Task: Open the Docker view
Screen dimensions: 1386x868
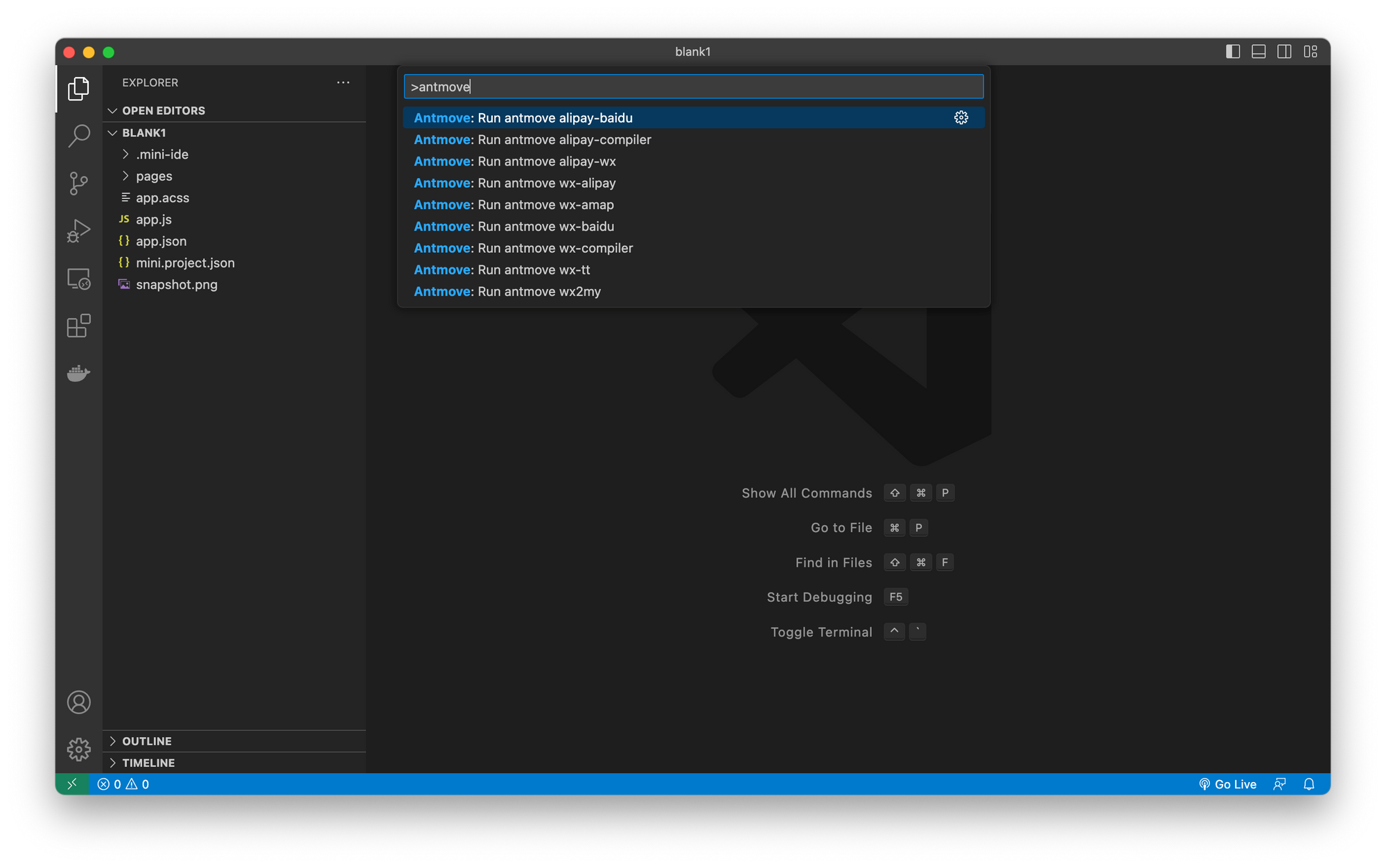Action: pos(78,373)
